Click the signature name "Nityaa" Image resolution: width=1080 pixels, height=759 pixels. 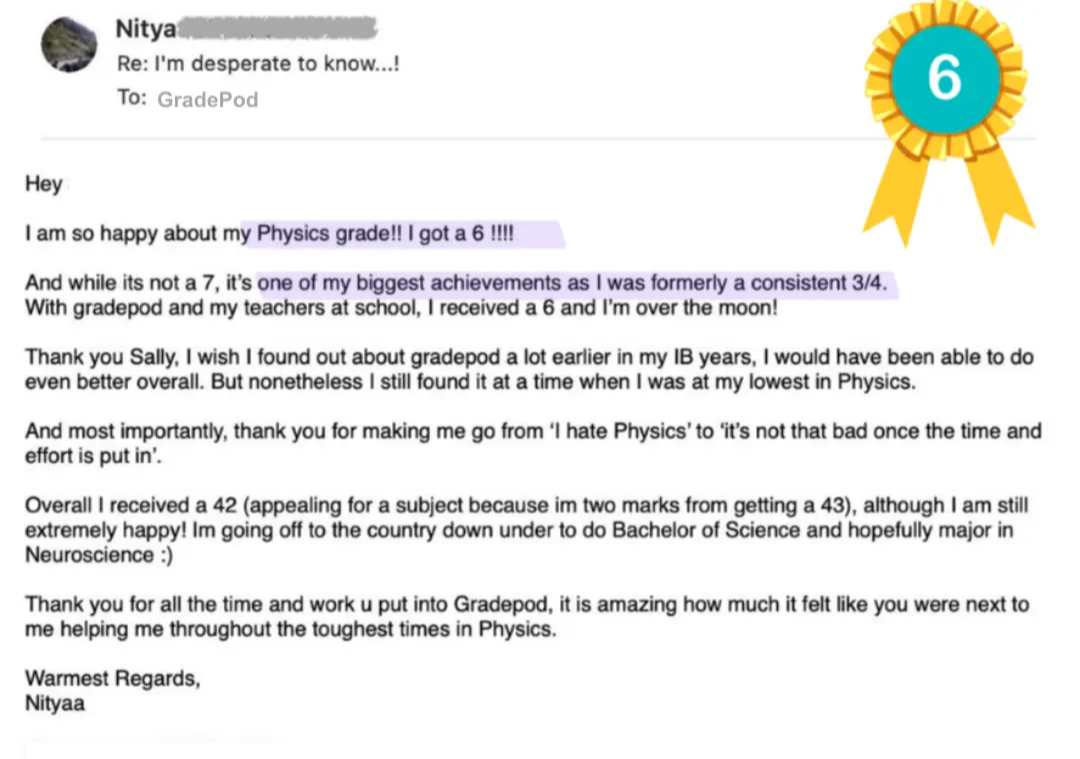click(55, 703)
